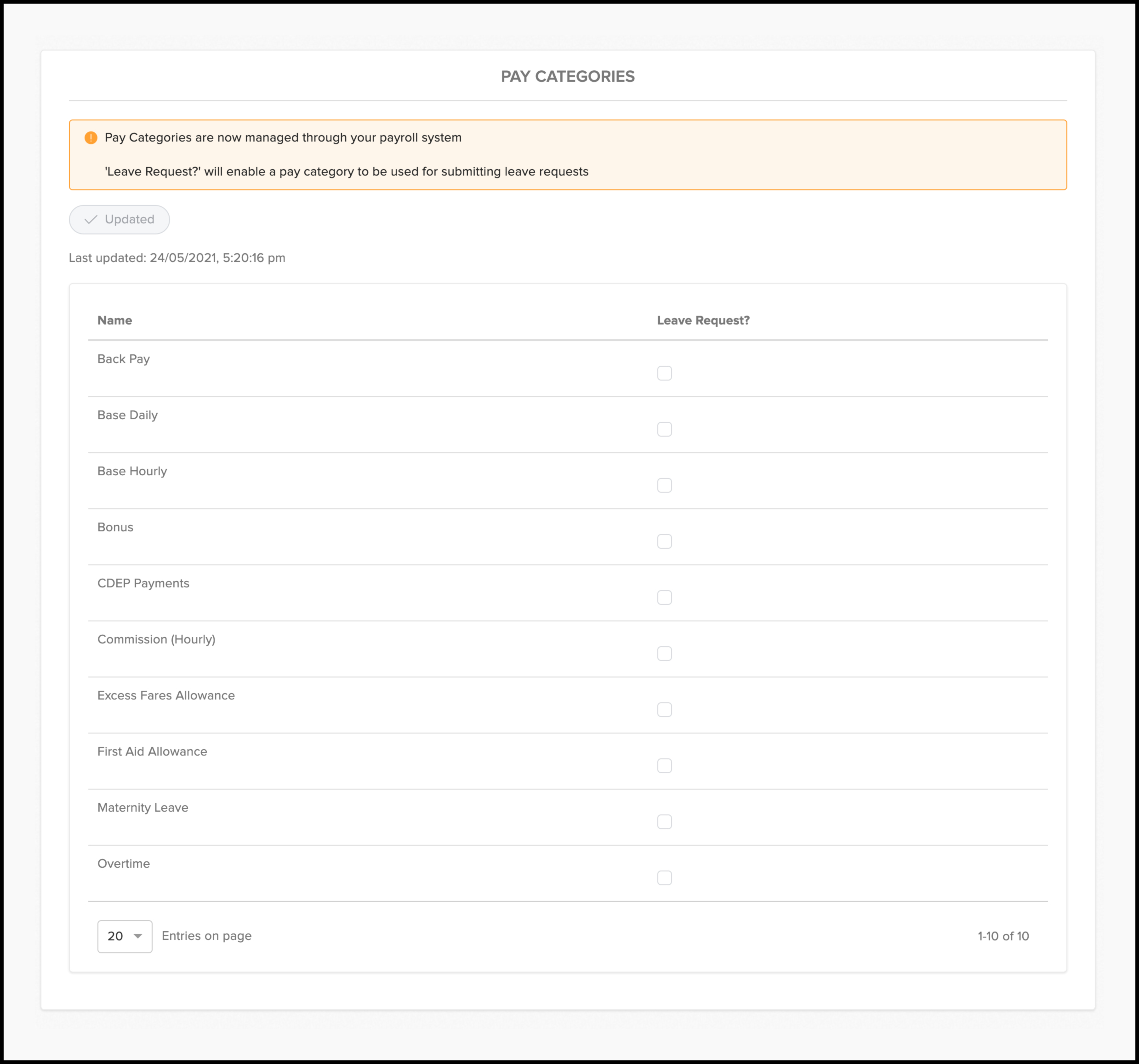Toggle the Overtime leave request checkbox

coord(664,878)
